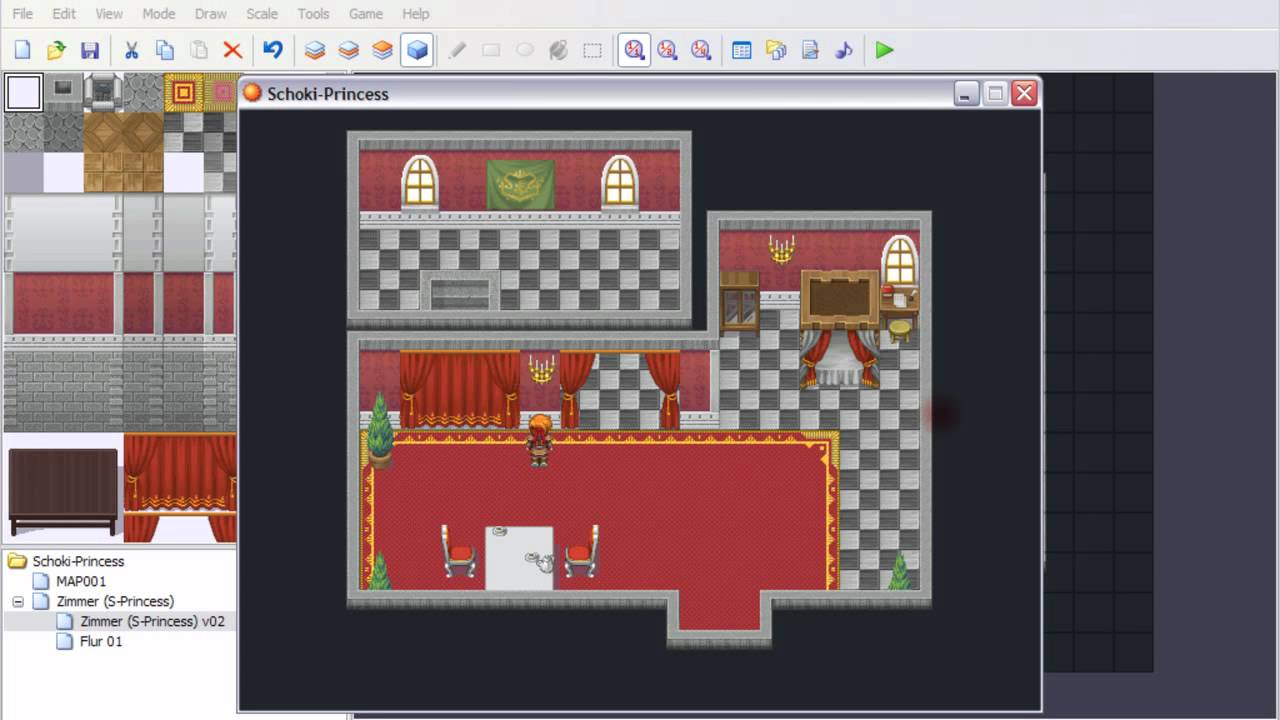
Task: Click the white table between the chairs
Action: [519, 557]
